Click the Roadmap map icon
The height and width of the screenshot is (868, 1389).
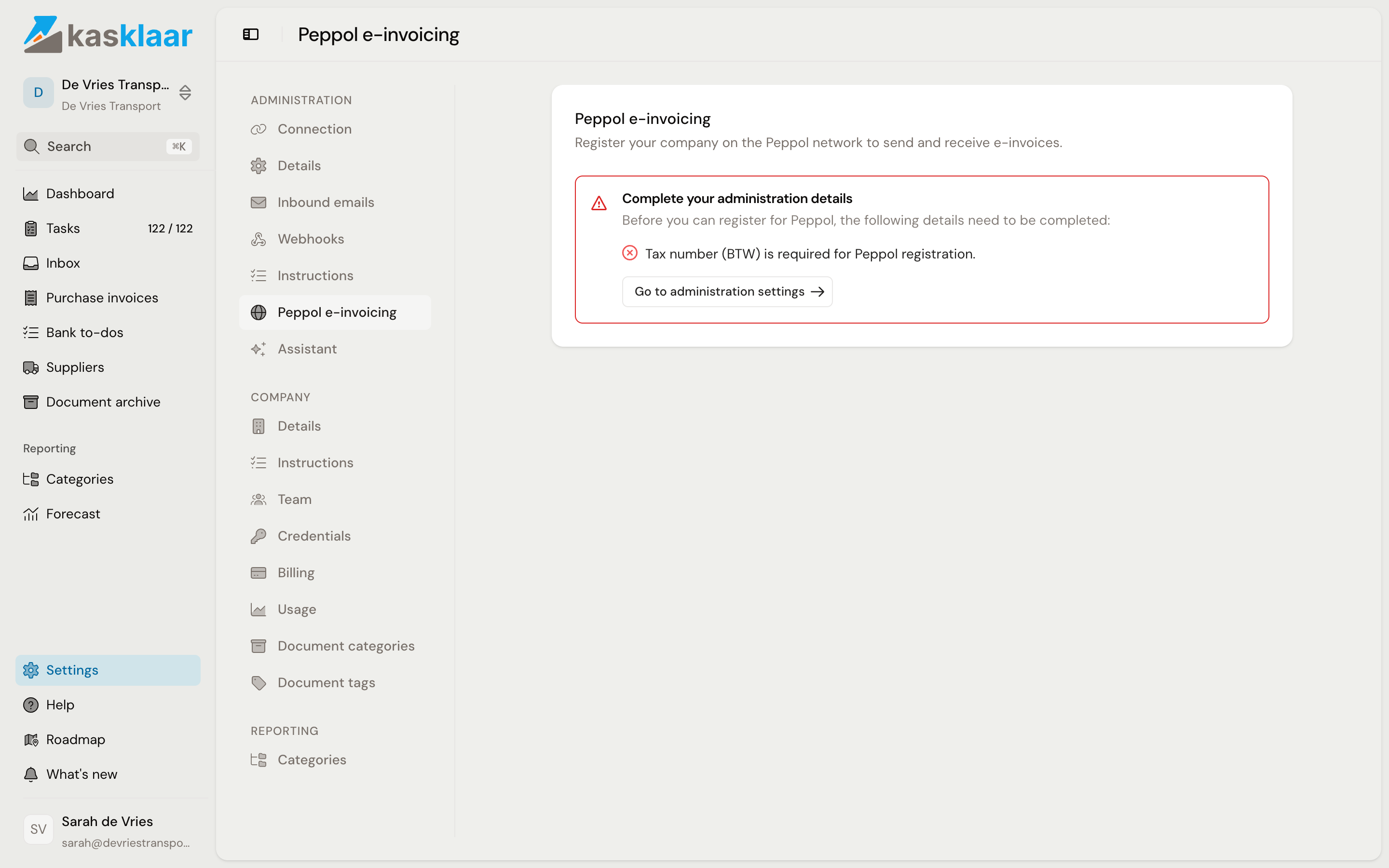point(31,739)
